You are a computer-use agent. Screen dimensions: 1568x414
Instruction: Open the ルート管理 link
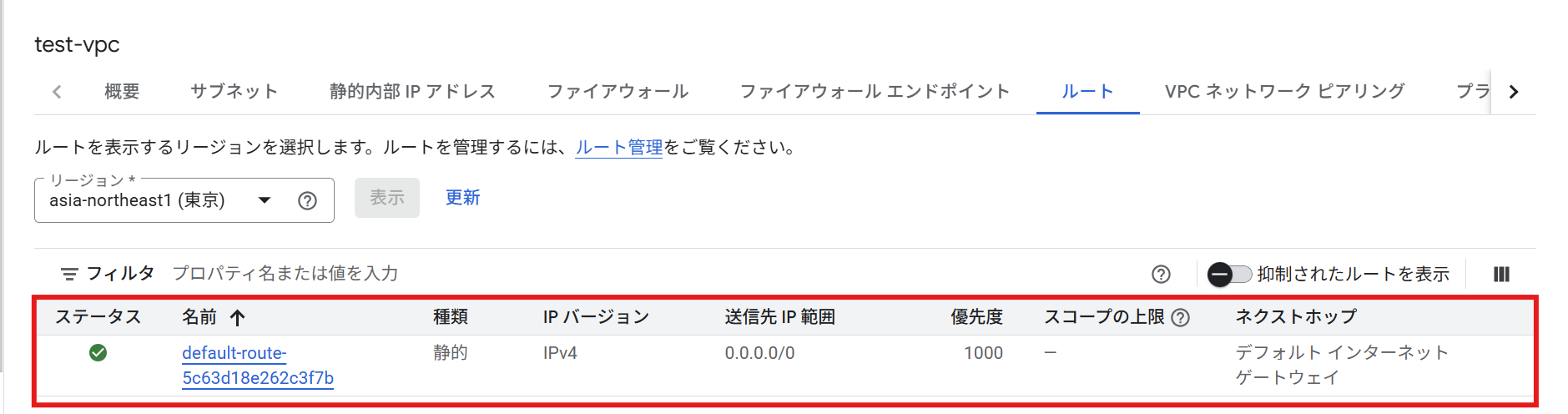(618, 148)
